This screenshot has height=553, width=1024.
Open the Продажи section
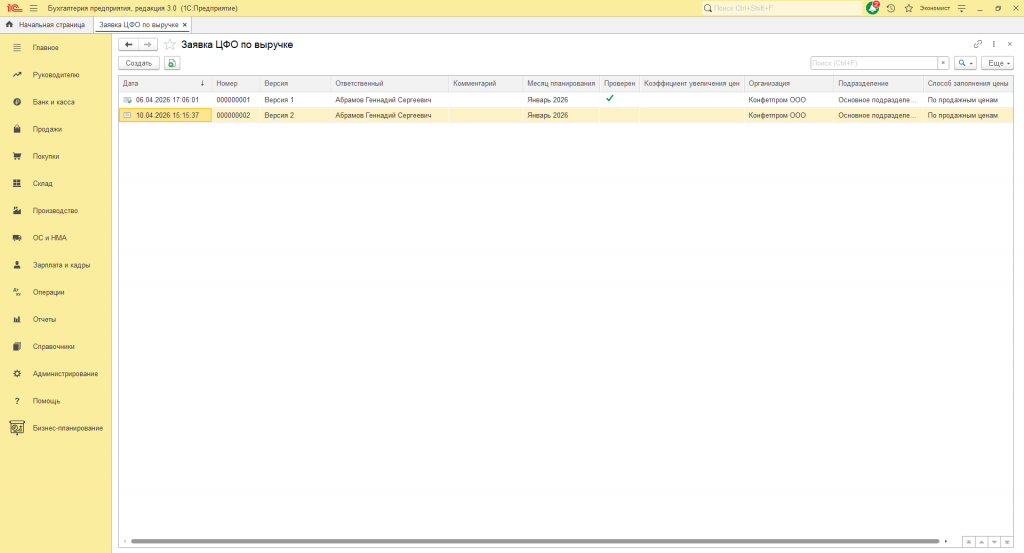[x=47, y=129]
